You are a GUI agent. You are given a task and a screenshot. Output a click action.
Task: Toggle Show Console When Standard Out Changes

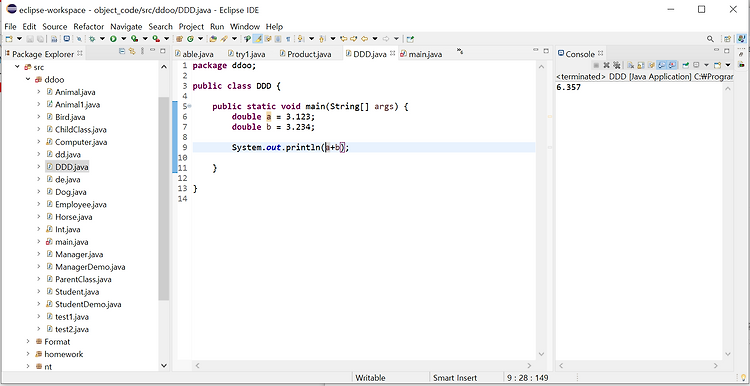(x=662, y=65)
